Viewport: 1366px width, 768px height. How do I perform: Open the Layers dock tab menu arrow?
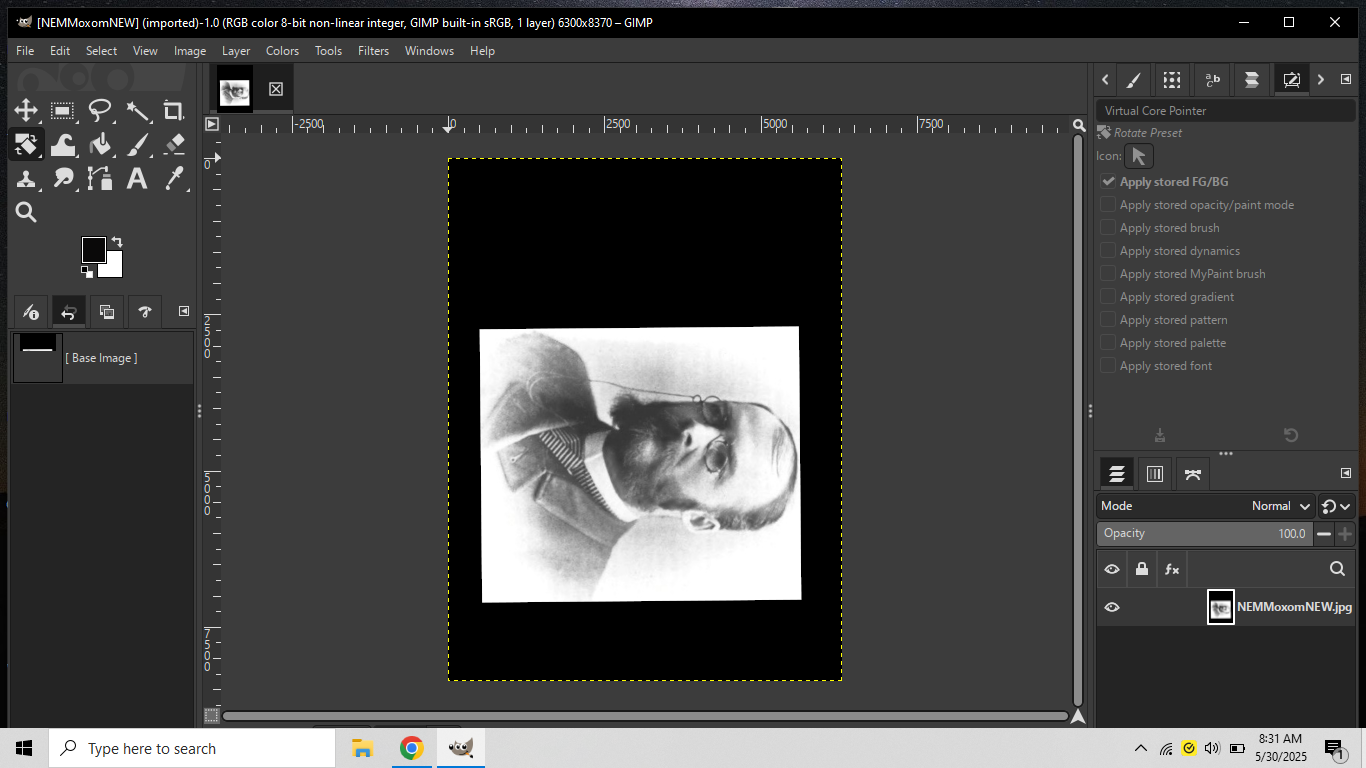click(1345, 474)
